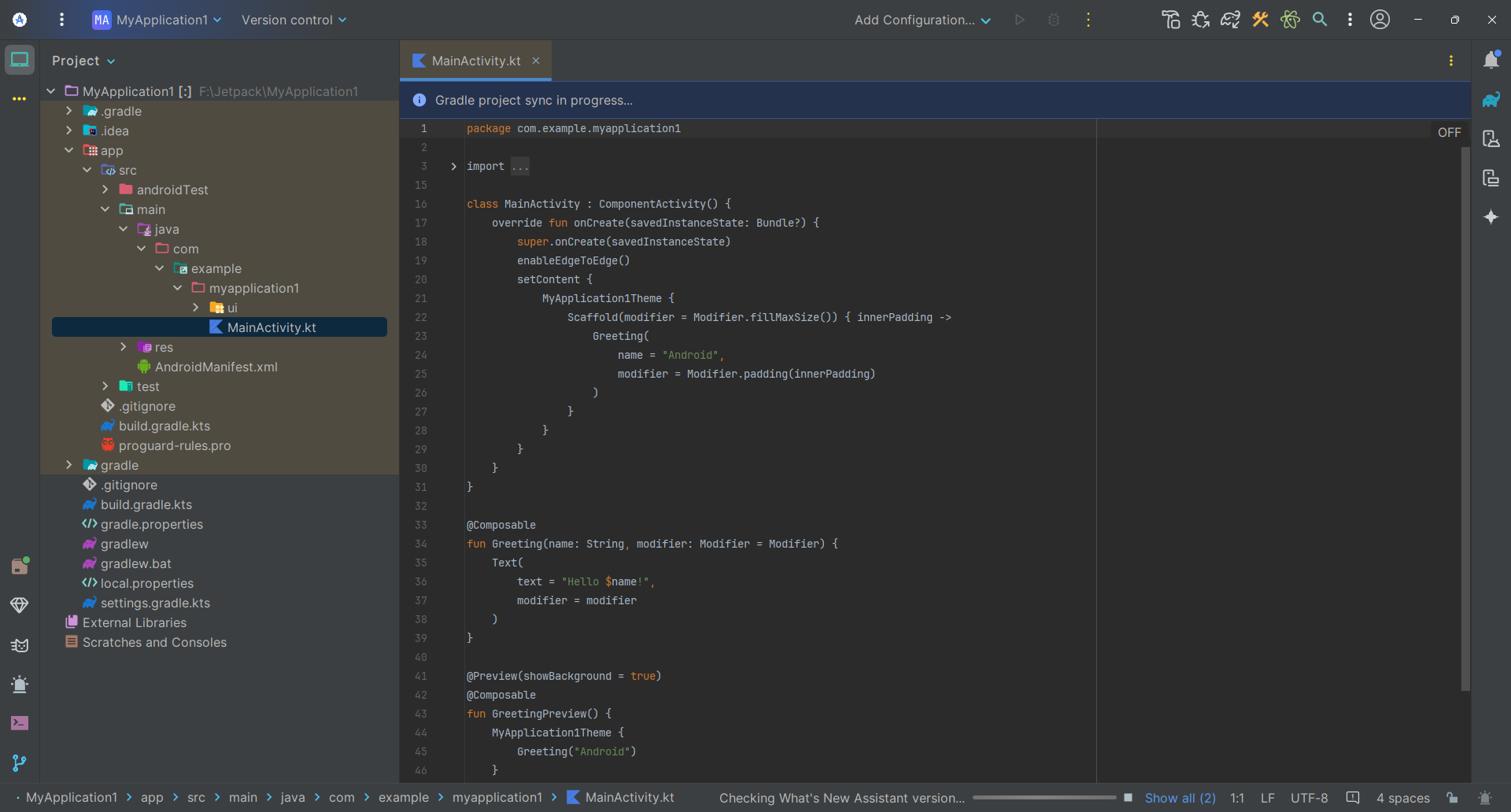The image size is (1511, 812).
Task: Open the Notifications bell icon
Action: point(1491,61)
